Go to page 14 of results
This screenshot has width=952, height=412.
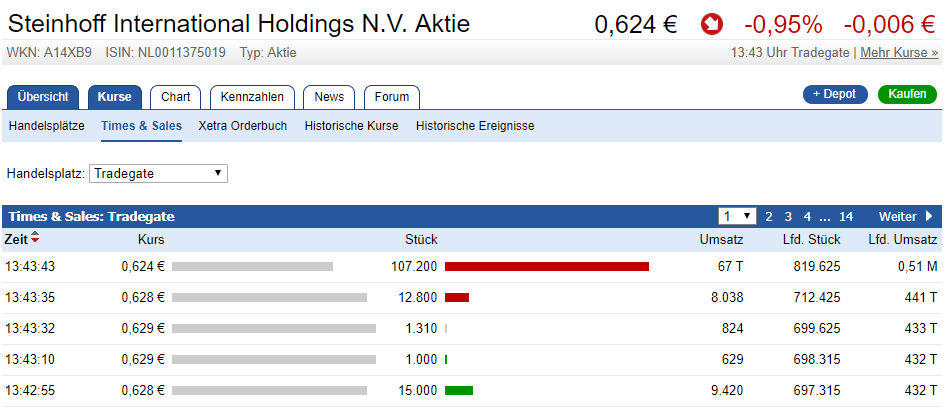click(846, 216)
